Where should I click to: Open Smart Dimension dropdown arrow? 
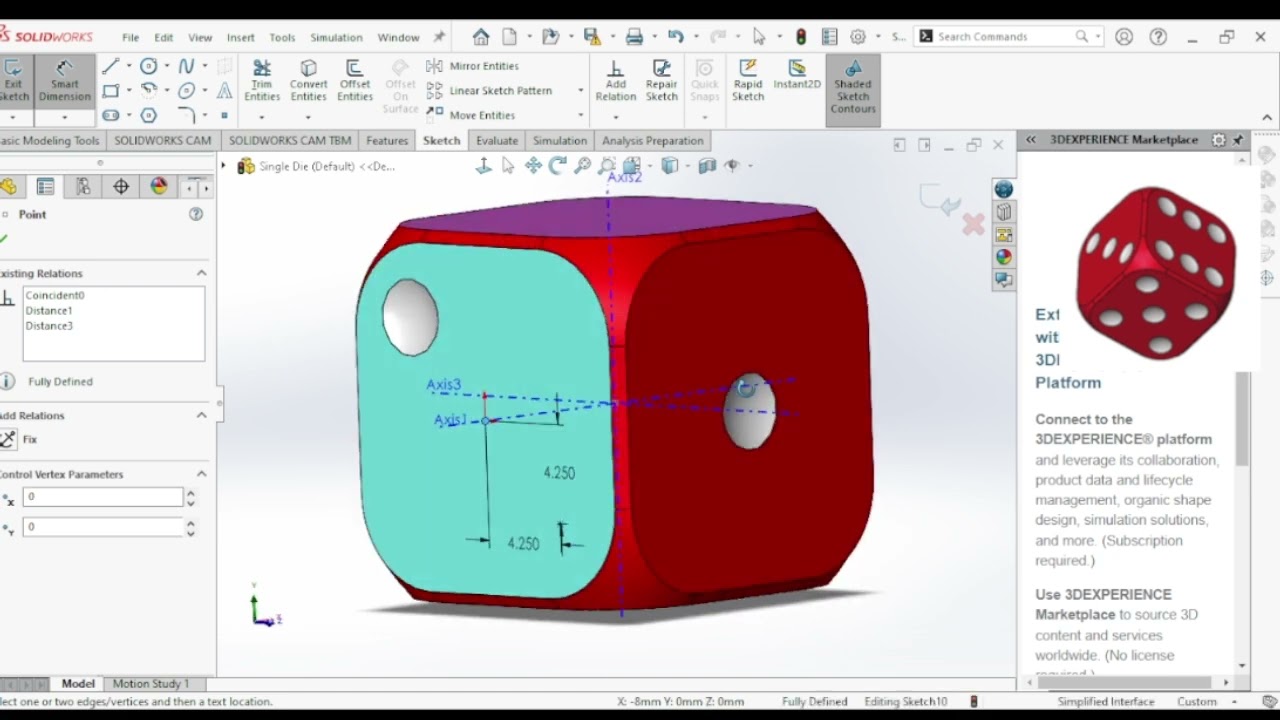[65, 118]
